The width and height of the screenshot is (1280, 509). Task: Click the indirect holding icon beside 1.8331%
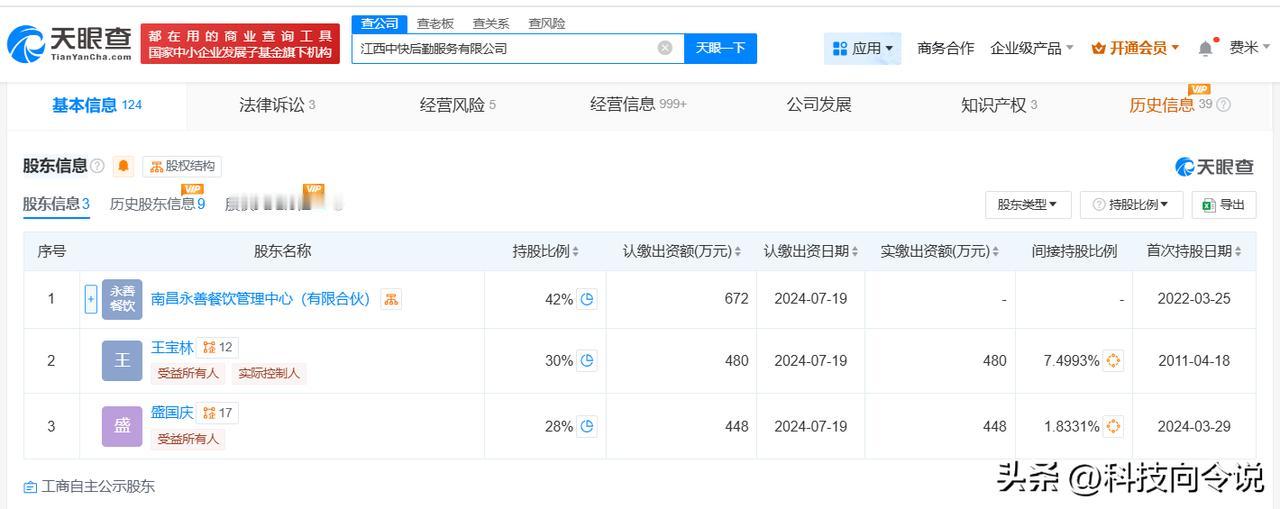[x=1113, y=426]
